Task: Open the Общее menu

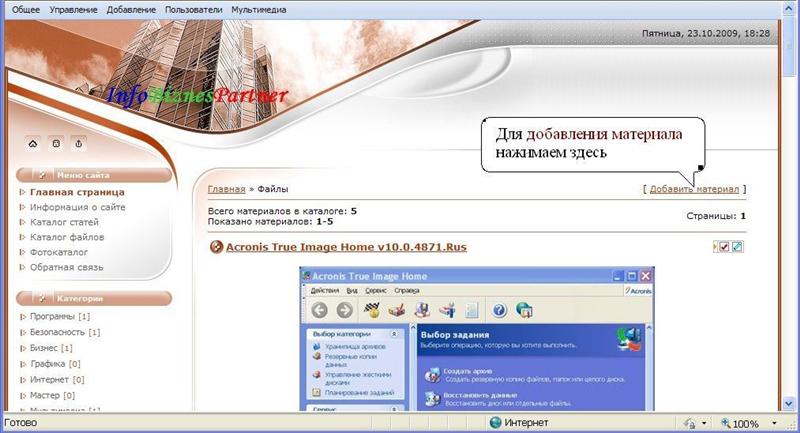Action: (26, 10)
